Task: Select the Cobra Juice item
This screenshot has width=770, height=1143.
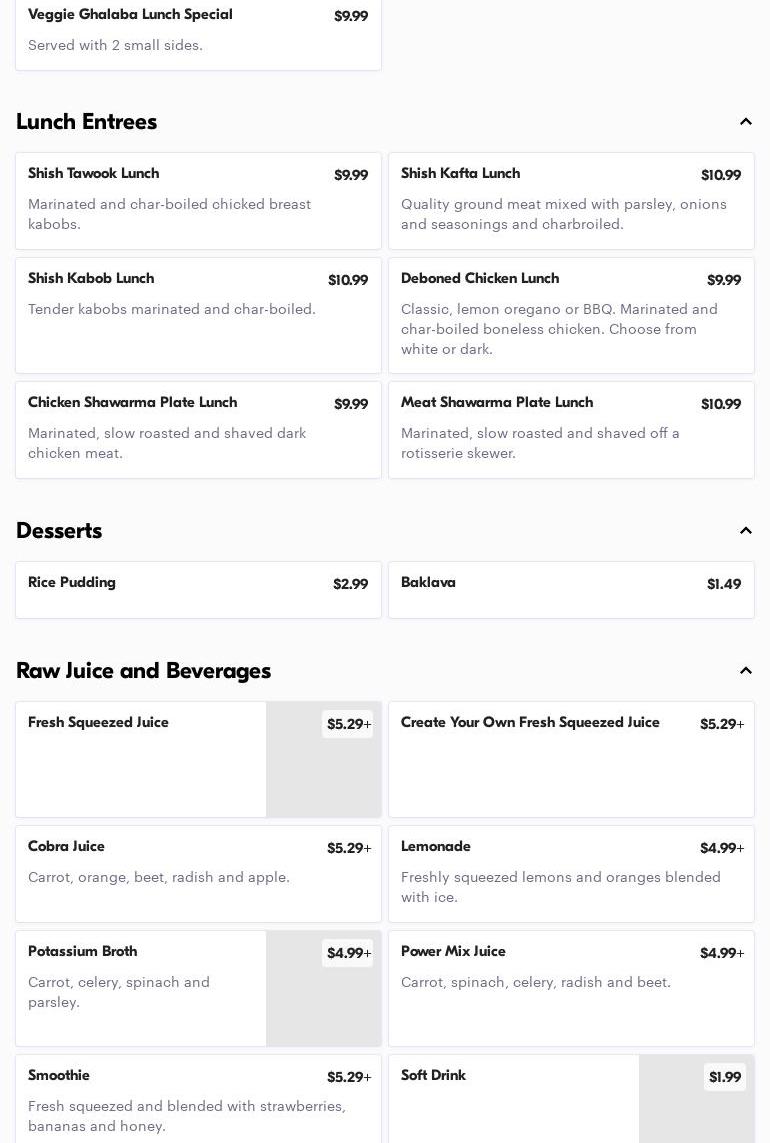Action: [198, 873]
